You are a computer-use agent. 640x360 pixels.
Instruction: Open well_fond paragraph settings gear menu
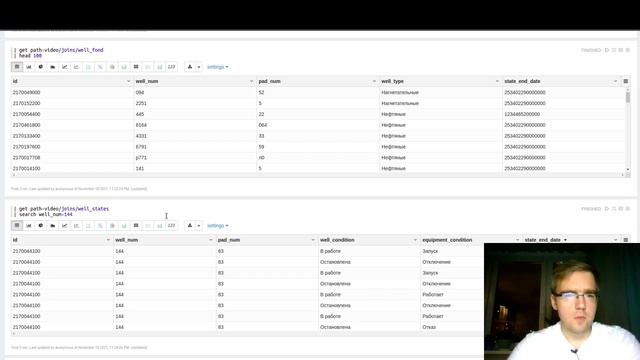(x=628, y=50)
